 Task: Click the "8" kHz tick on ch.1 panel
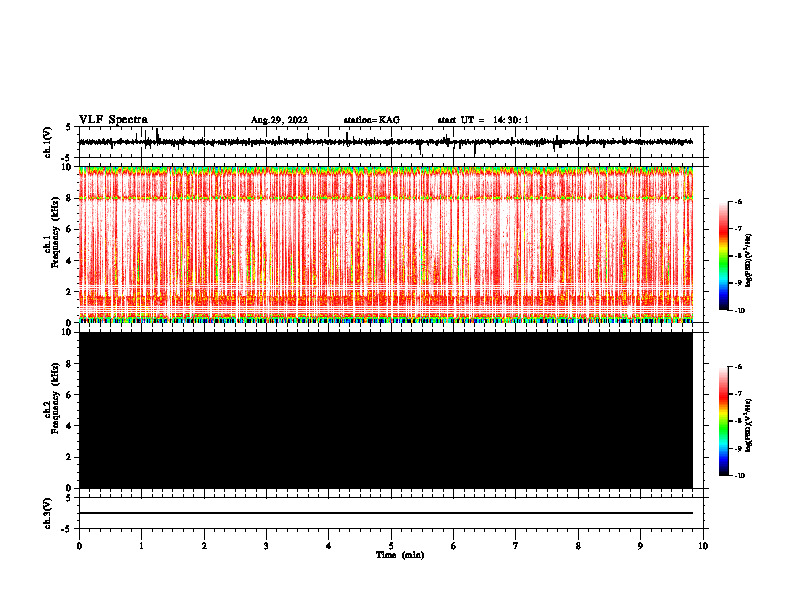tap(69, 198)
